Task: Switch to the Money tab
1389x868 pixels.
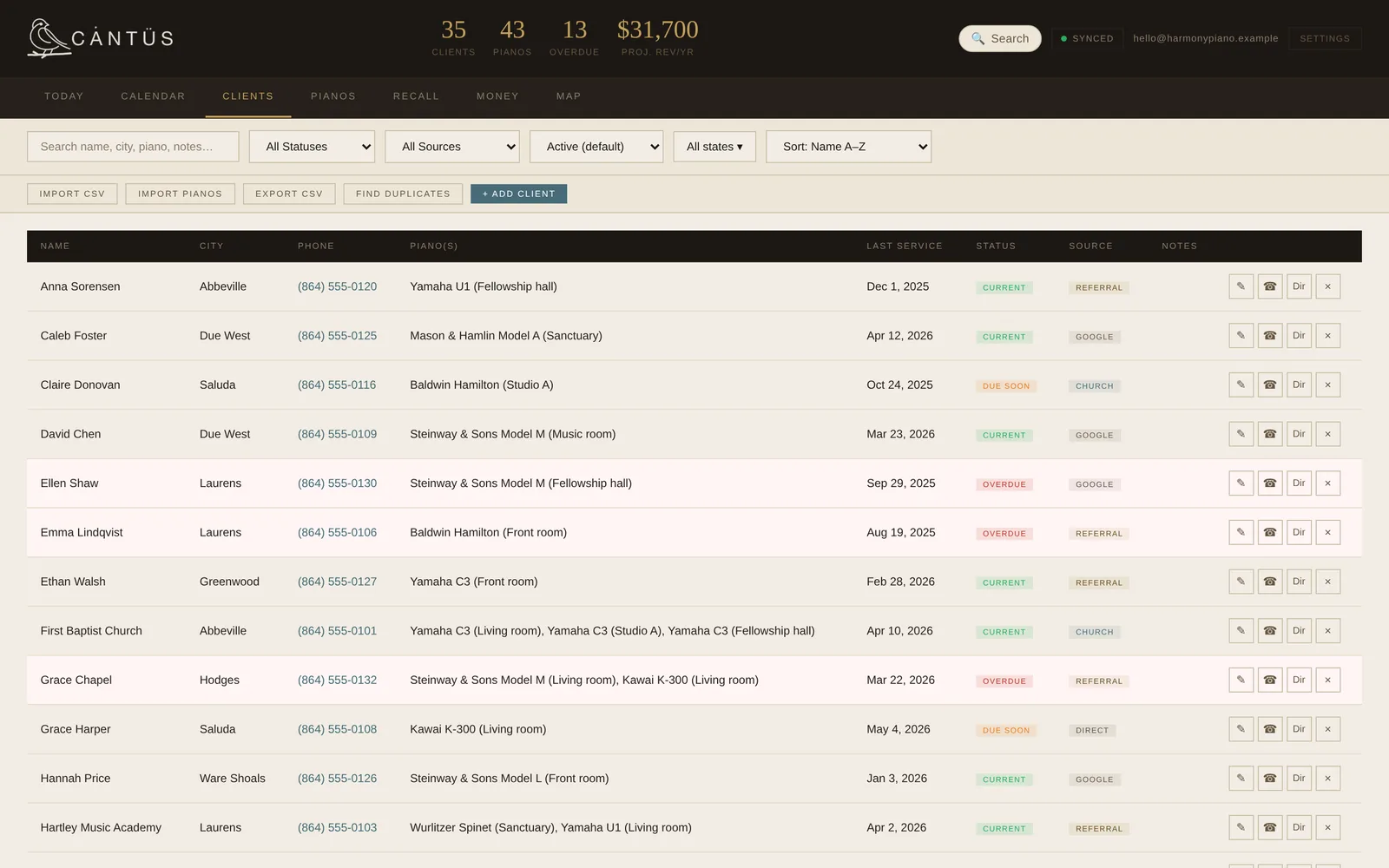Action: [497, 96]
